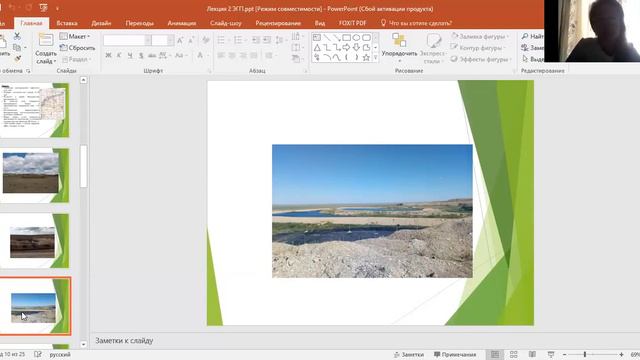Click the Copy icon in clipboard group
The height and width of the screenshot is (360, 640).
17,47
